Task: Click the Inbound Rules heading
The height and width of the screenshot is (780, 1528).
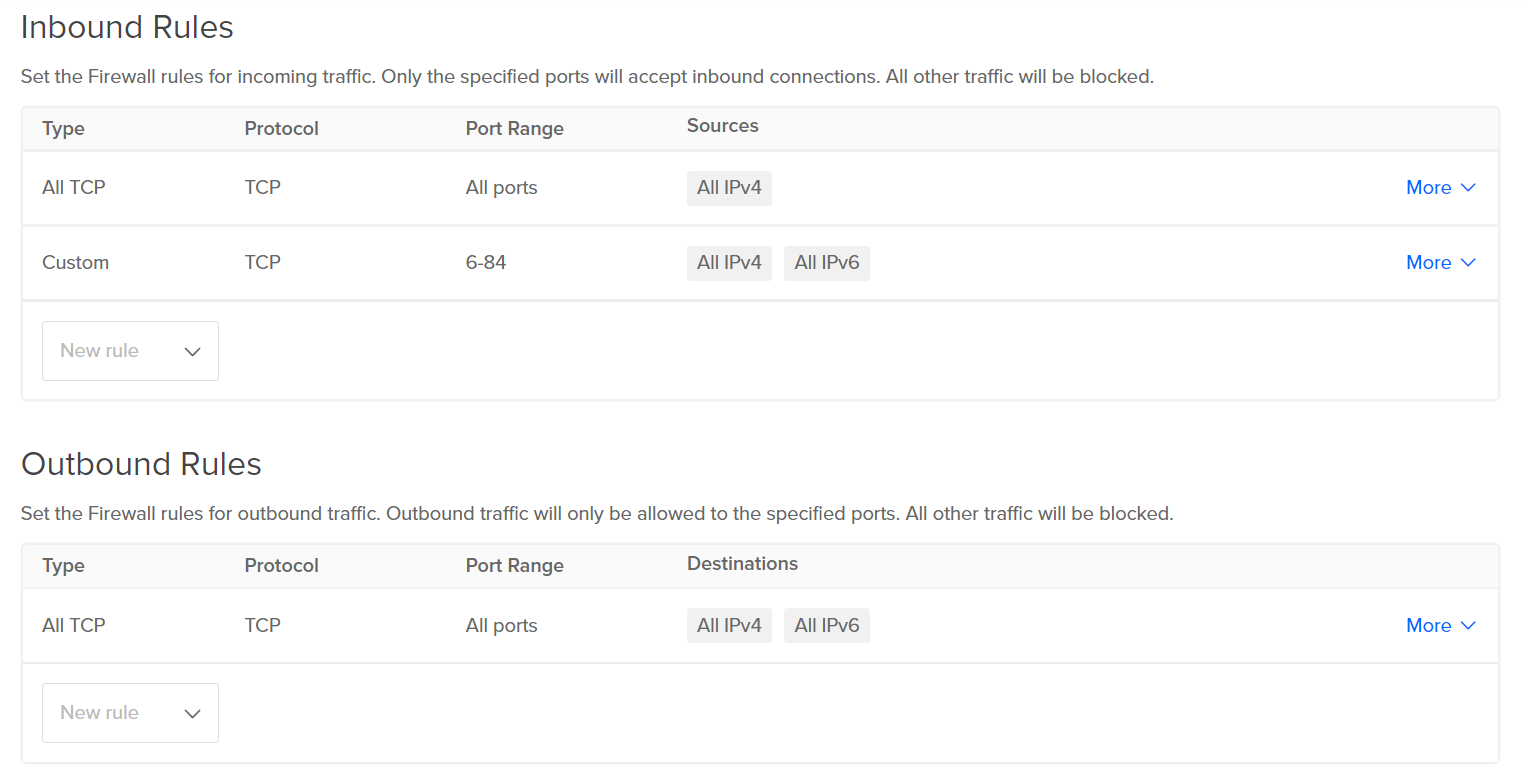Action: tap(127, 28)
